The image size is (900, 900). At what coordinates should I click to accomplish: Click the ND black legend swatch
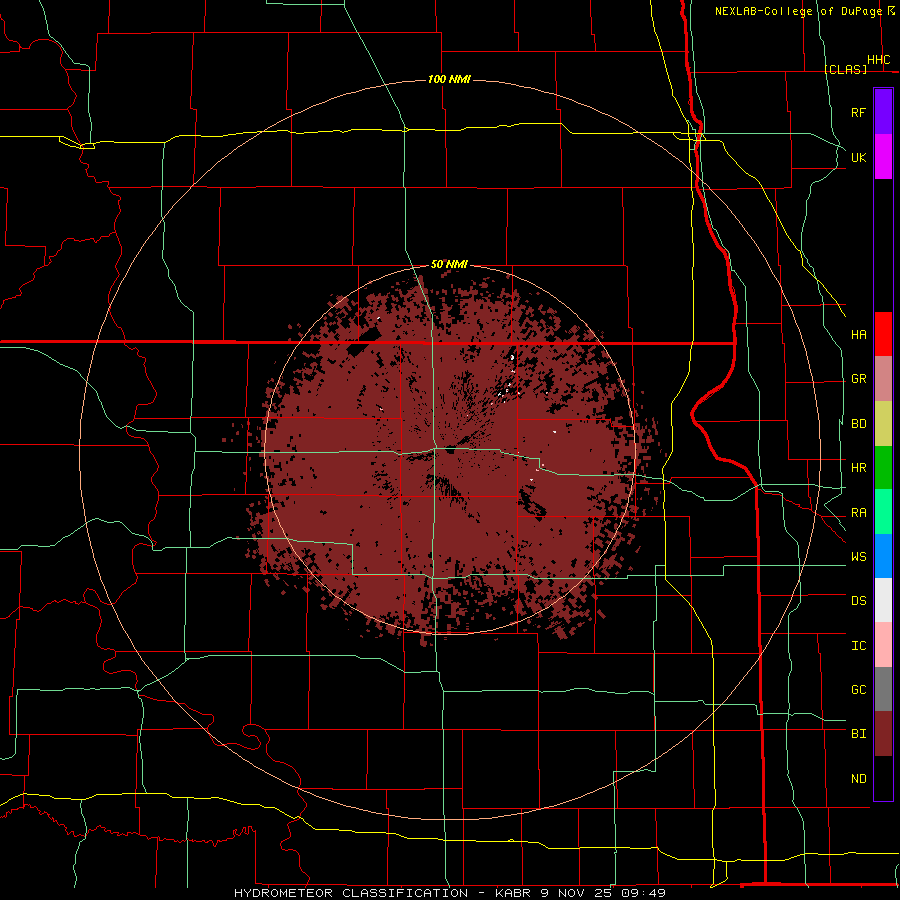pos(883,778)
